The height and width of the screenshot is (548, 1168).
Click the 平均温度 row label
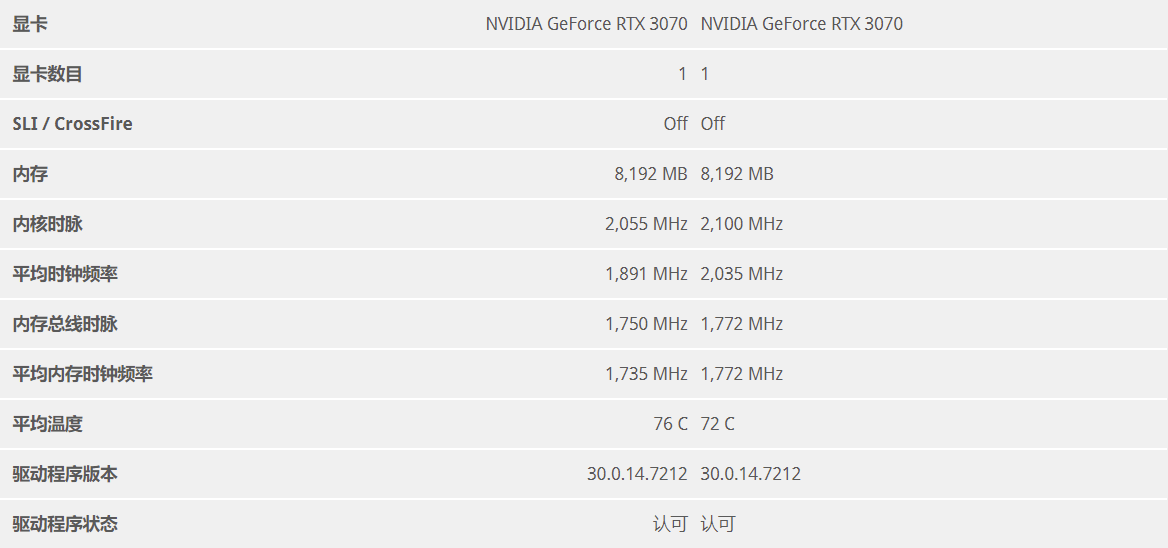click(47, 424)
